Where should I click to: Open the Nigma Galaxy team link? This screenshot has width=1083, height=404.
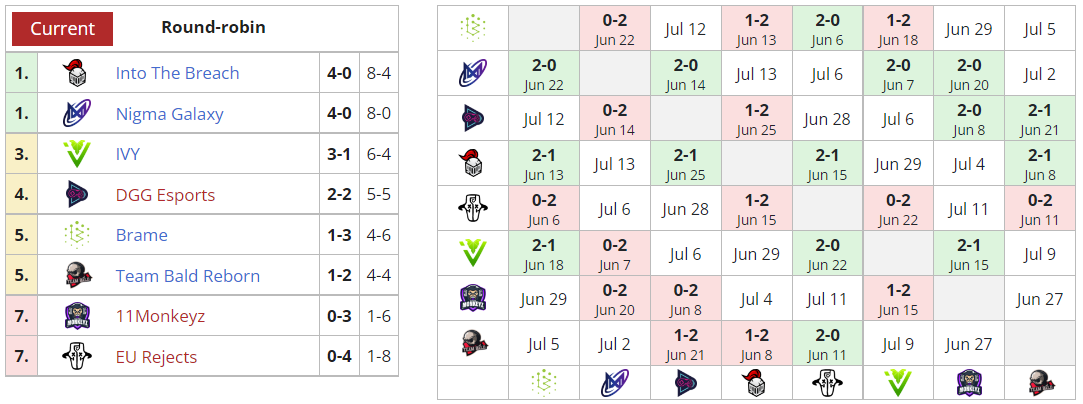(169, 114)
